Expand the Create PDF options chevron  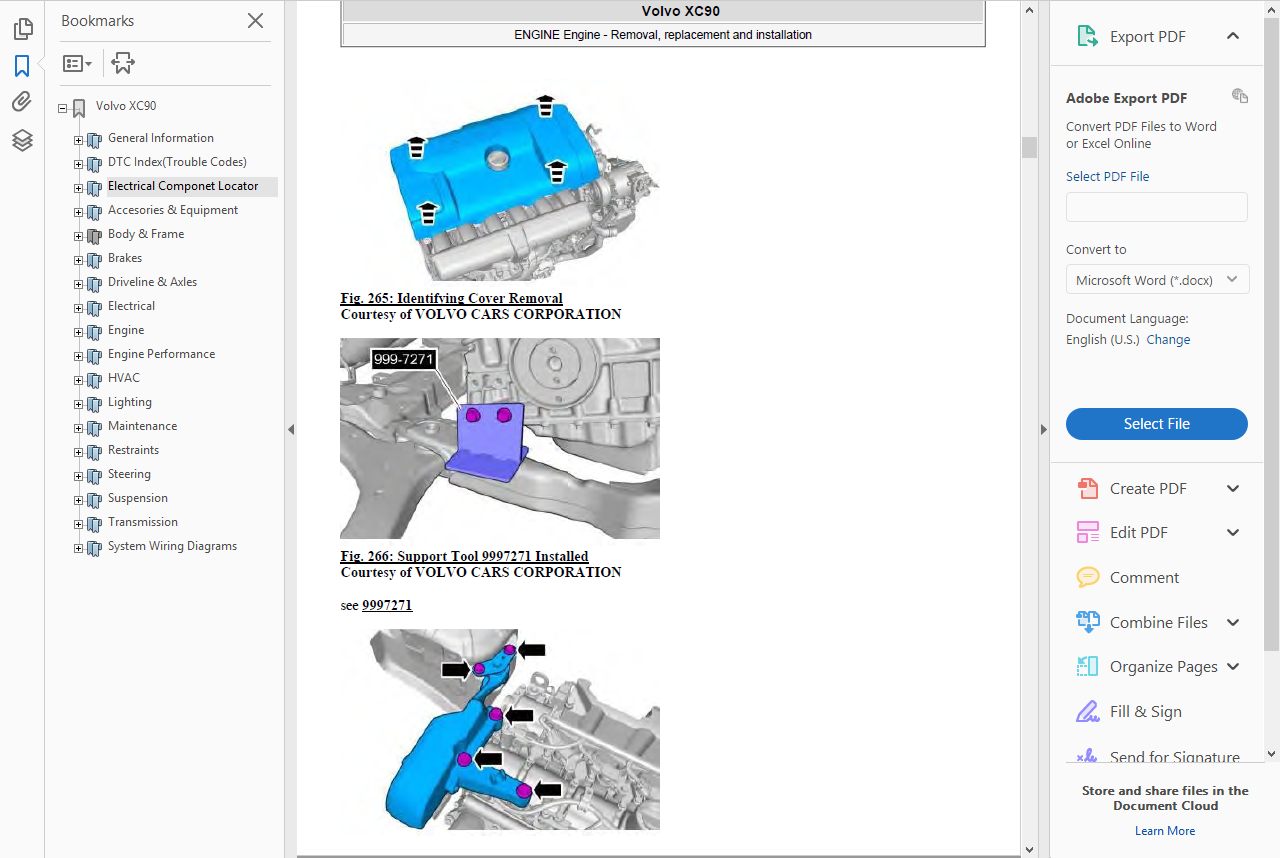1233,488
